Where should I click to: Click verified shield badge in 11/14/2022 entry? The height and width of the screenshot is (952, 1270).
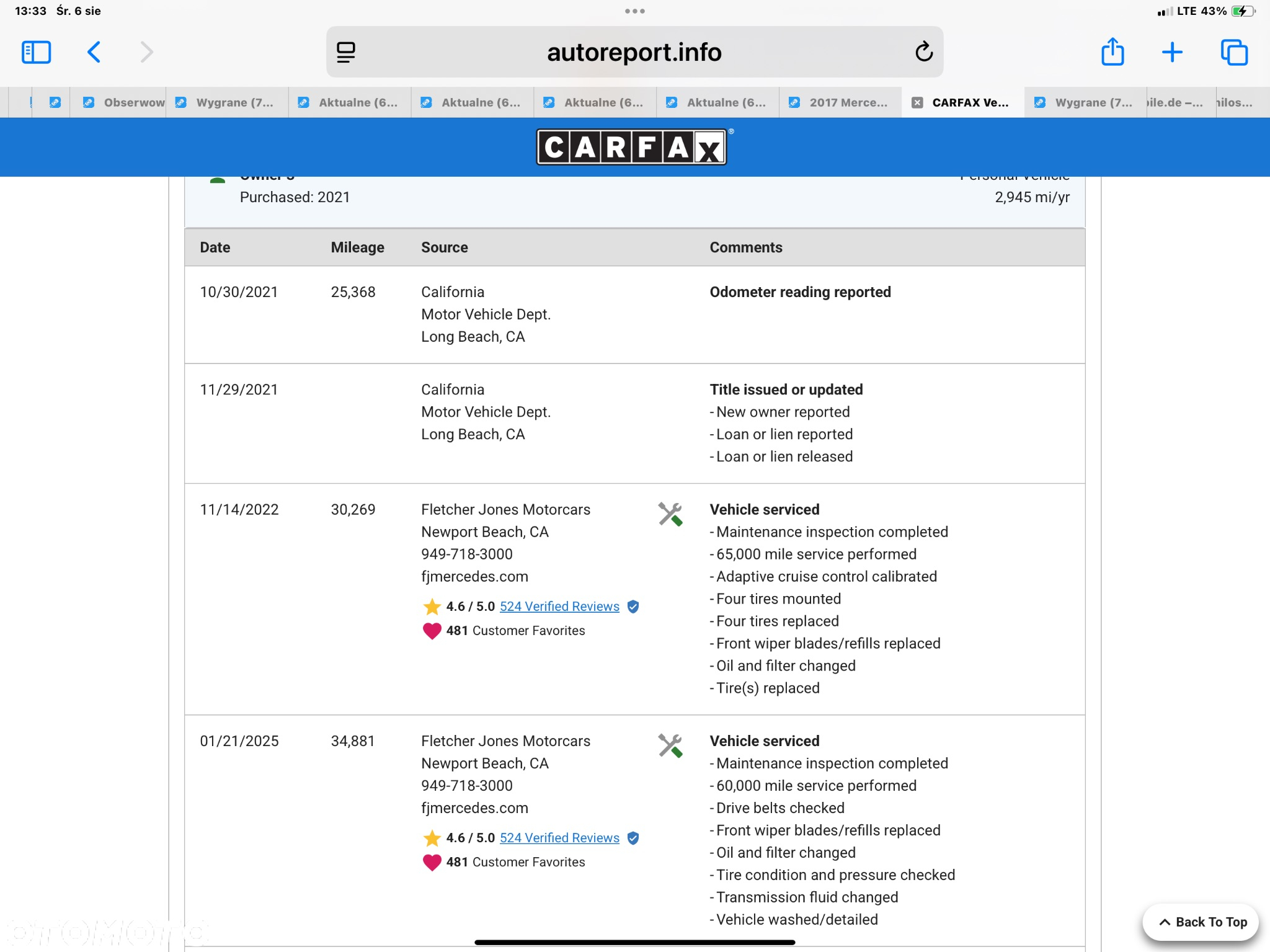(633, 607)
